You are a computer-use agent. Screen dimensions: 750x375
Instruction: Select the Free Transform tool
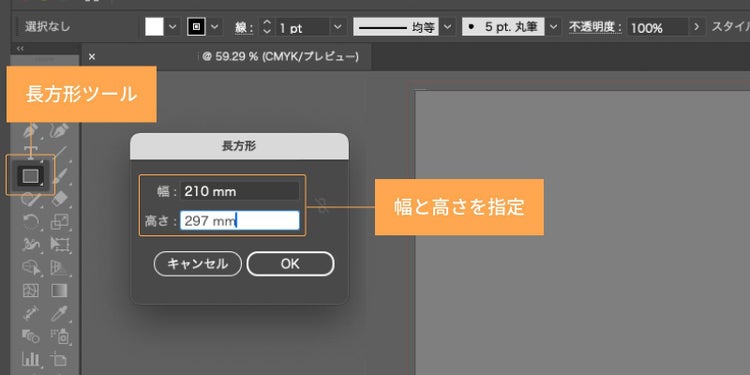click(60, 244)
